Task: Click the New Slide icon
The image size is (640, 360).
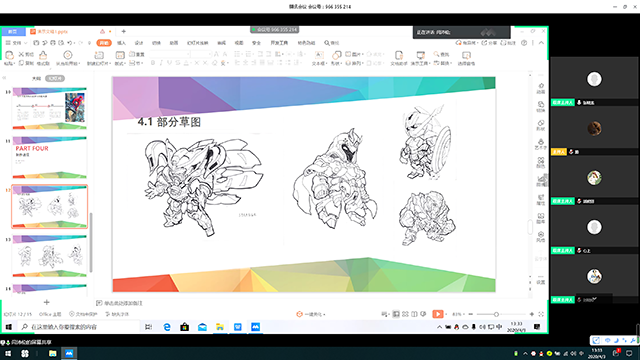Action: [x=99, y=55]
